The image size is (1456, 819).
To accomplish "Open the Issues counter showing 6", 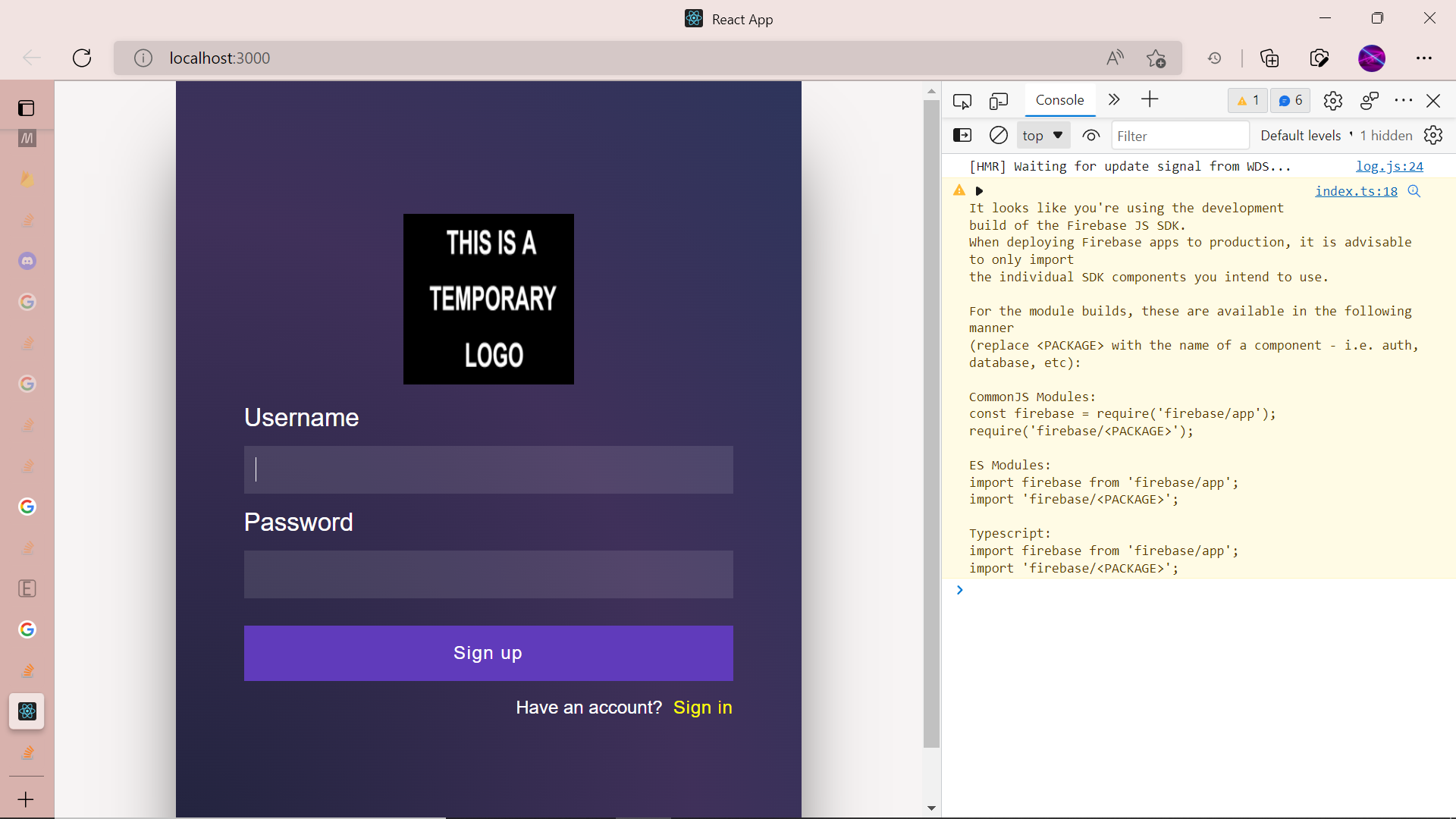I will [x=1290, y=100].
